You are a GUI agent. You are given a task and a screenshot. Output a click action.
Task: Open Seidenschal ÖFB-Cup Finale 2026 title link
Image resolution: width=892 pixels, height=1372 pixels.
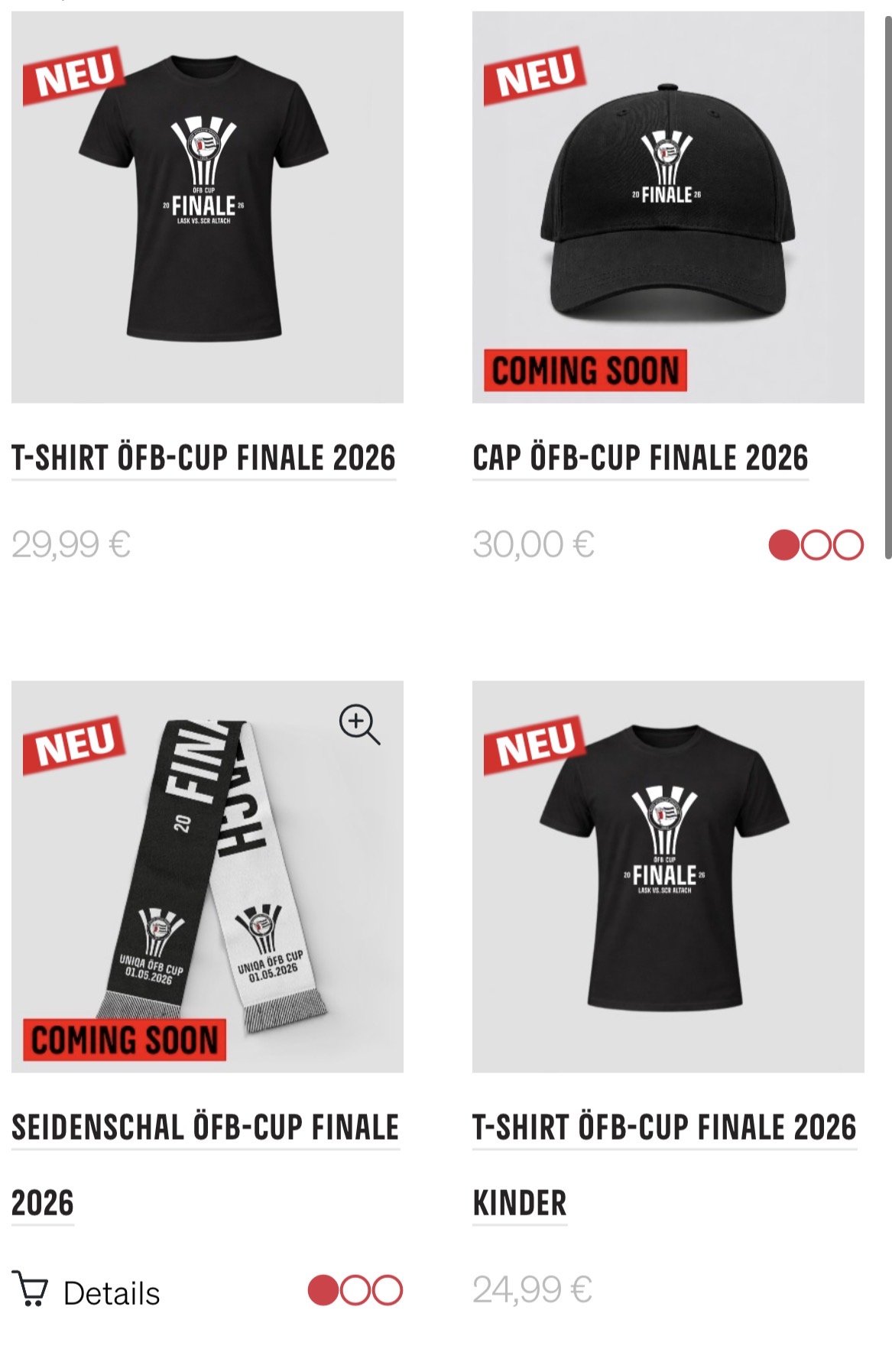206,1165
